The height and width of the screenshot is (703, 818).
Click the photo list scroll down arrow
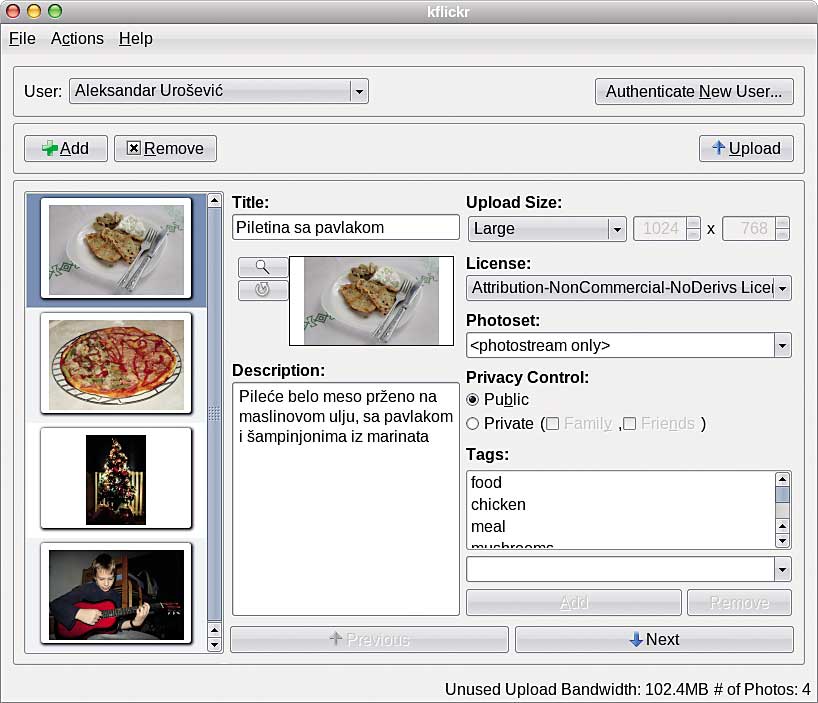click(x=214, y=645)
